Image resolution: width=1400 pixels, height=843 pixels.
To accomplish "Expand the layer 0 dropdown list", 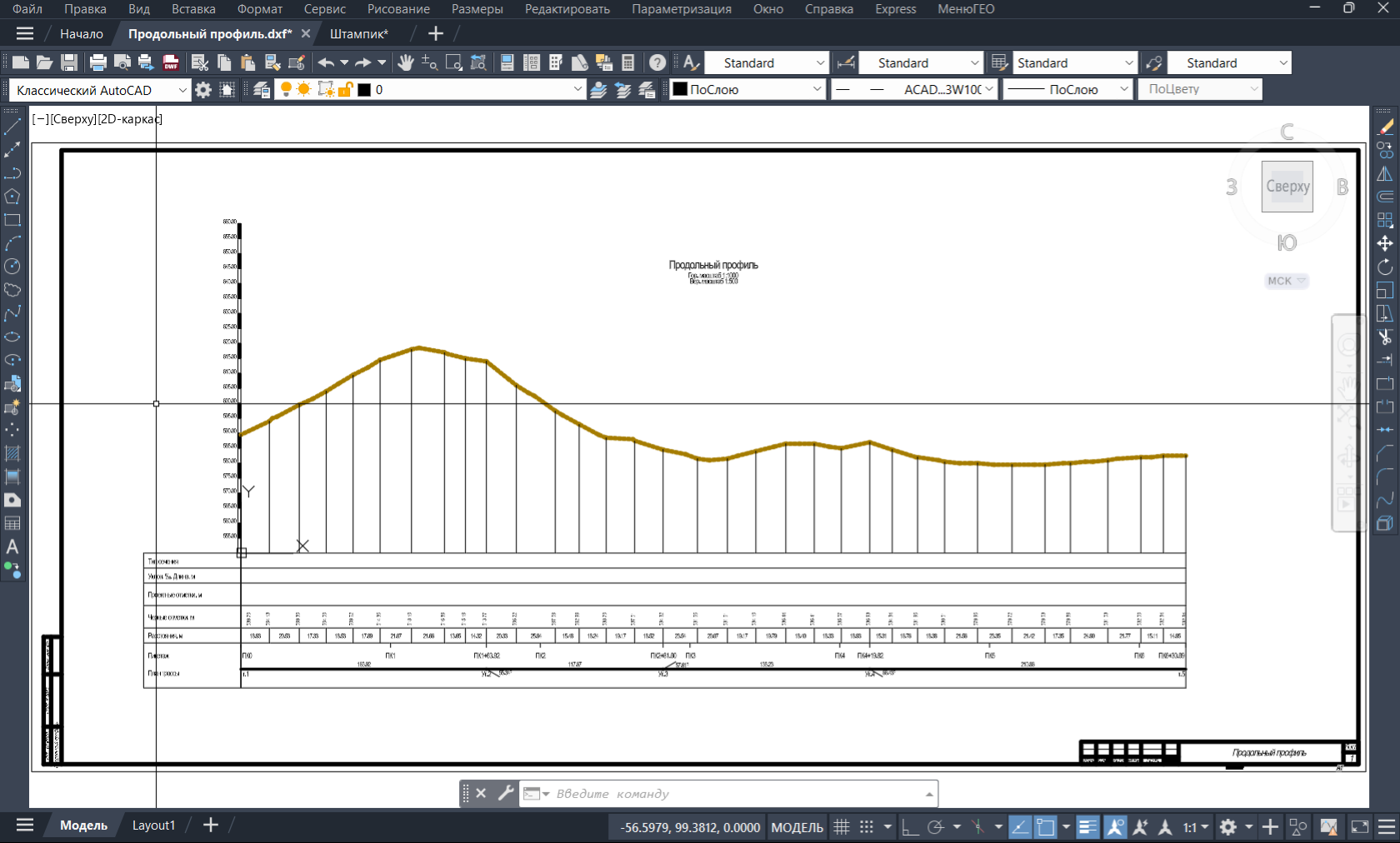I will [577, 90].
